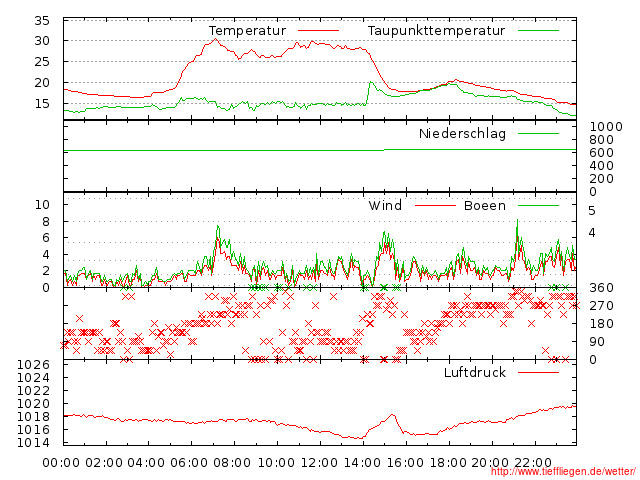Click the 06:00 time axis label
640x480 pixels.
pyautogui.click(x=189, y=463)
